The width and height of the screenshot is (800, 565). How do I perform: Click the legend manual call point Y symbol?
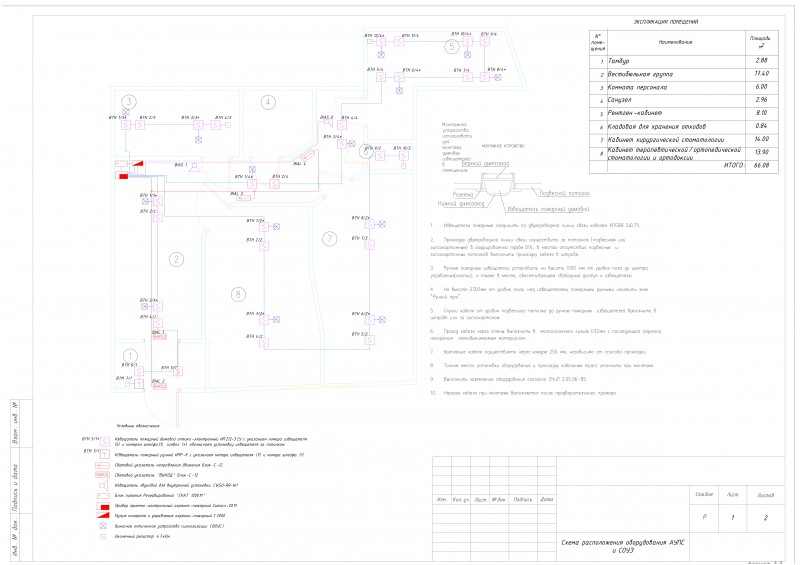[x=105, y=454]
